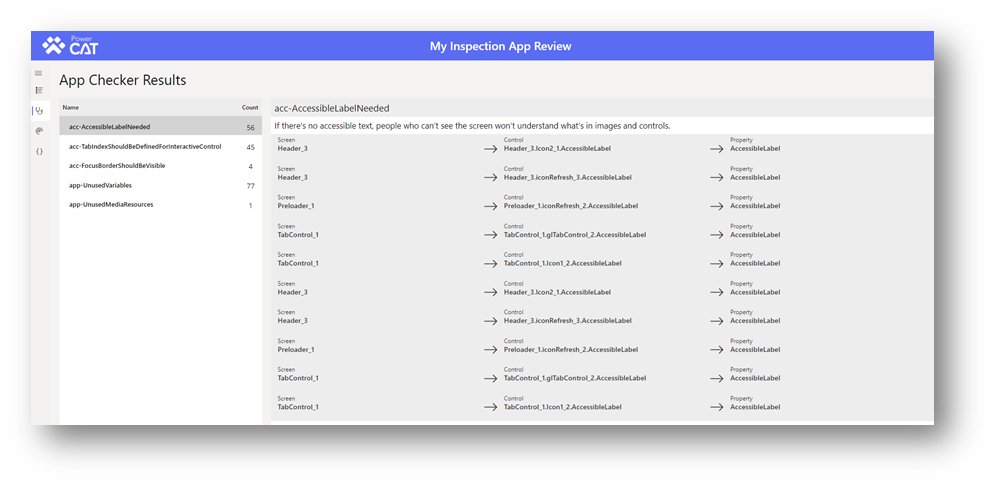Open the acc-FocusBorderShouldBeVisible result
The width and height of the screenshot is (996, 487).
(x=117, y=166)
